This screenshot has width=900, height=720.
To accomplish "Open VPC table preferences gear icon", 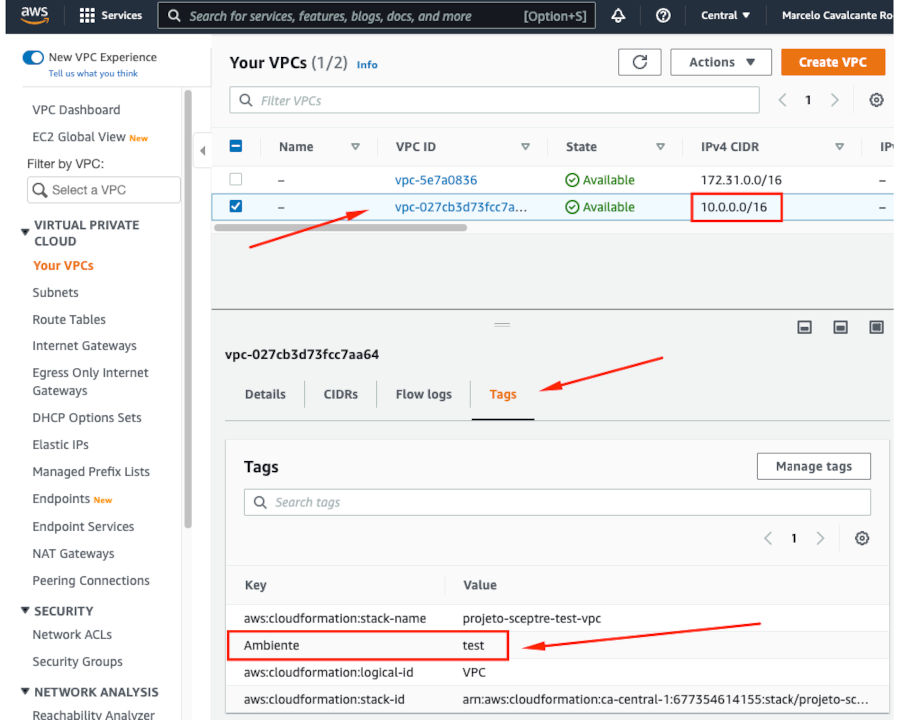I will [876, 100].
